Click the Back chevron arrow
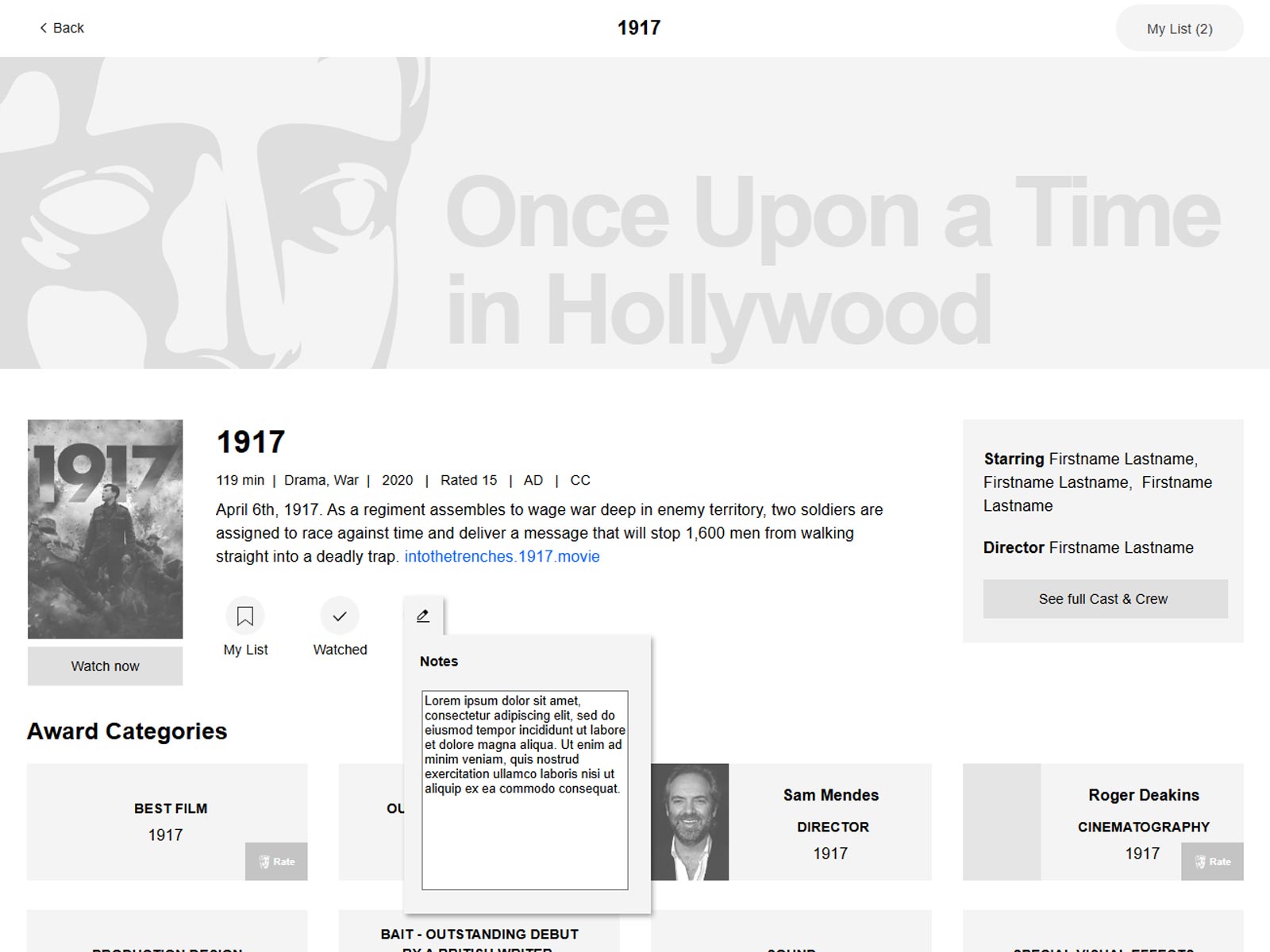 44,29
